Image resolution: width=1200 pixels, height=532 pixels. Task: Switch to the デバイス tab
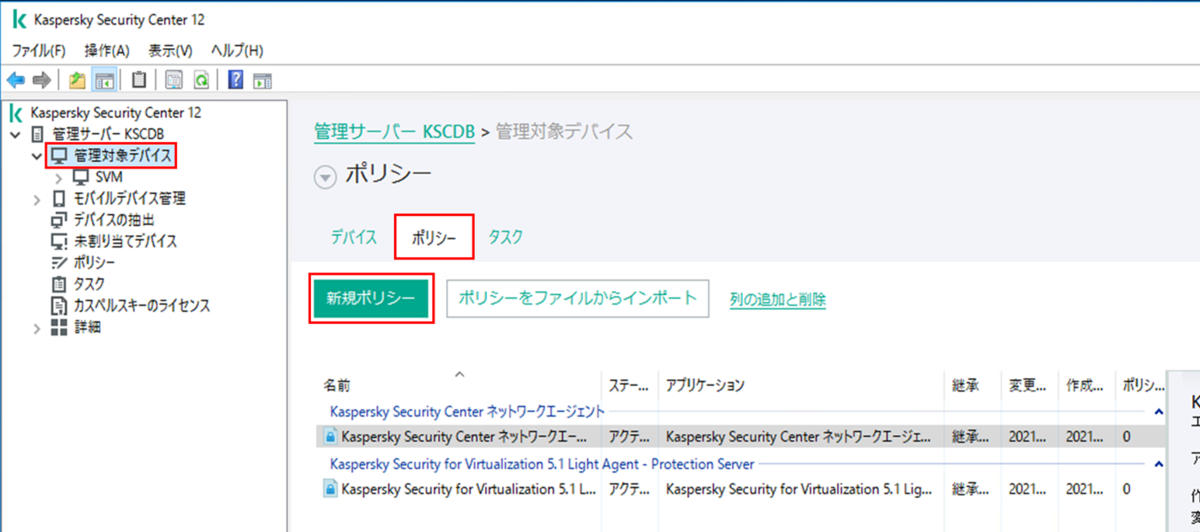point(354,237)
